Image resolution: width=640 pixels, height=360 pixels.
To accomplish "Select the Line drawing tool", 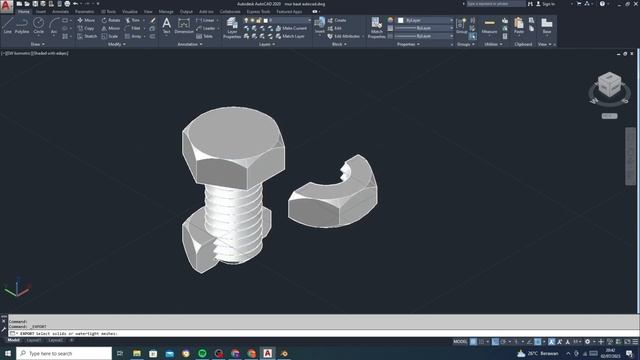I will (x=8, y=25).
